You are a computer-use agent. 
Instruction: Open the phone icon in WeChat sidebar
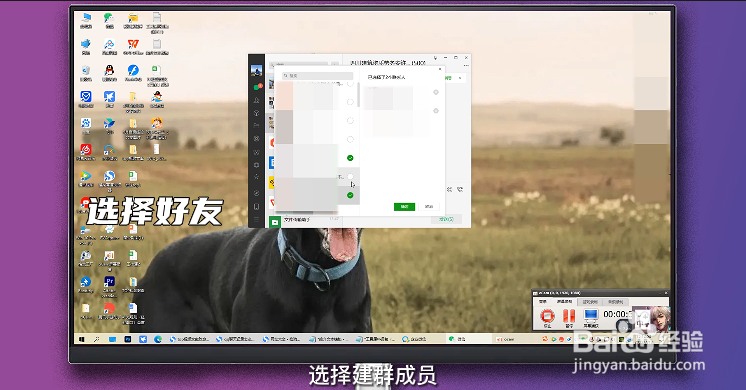(x=256, y=206)
